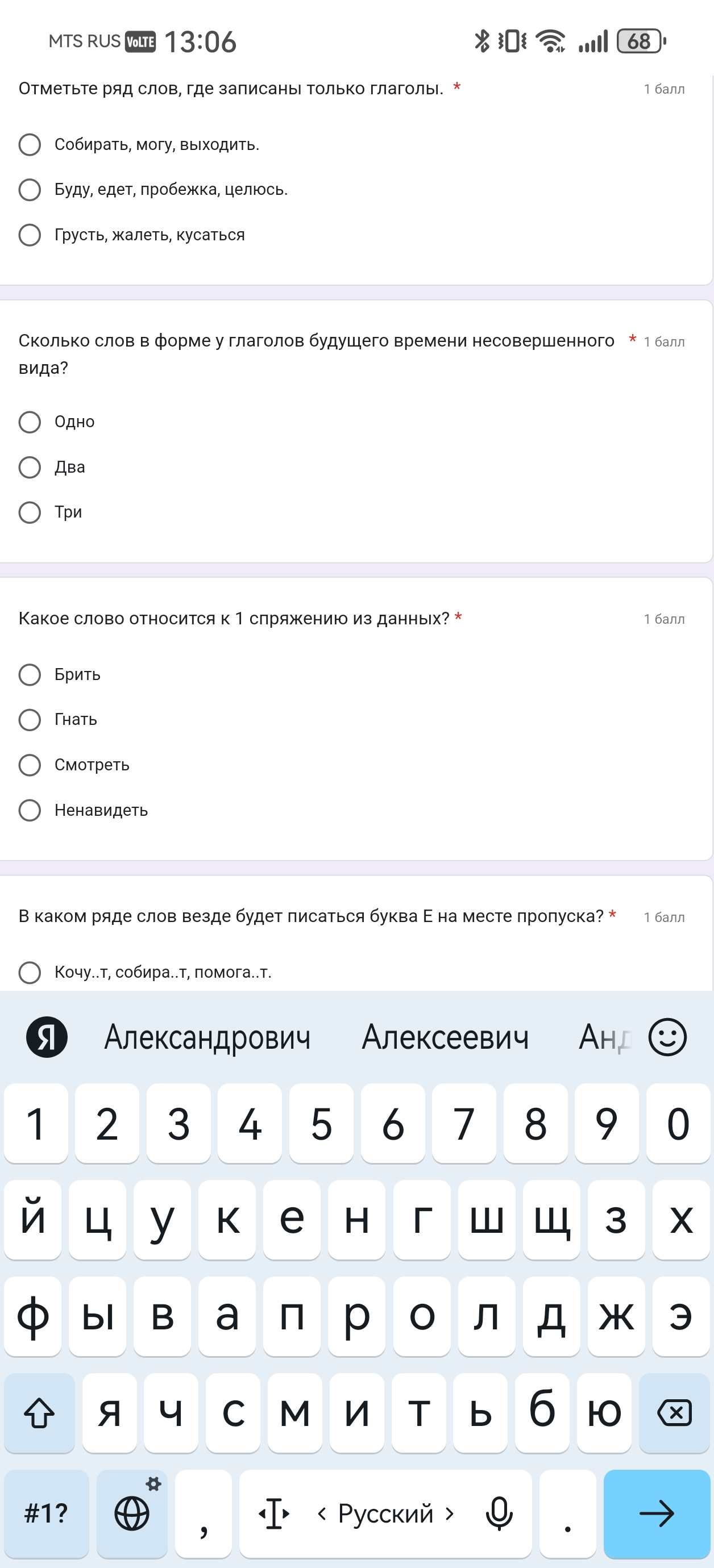Select the "Собирать, могу, выходить." option
Viewport: 714px width, 1568px height.
pyautogui.click(x=30, y=145)
